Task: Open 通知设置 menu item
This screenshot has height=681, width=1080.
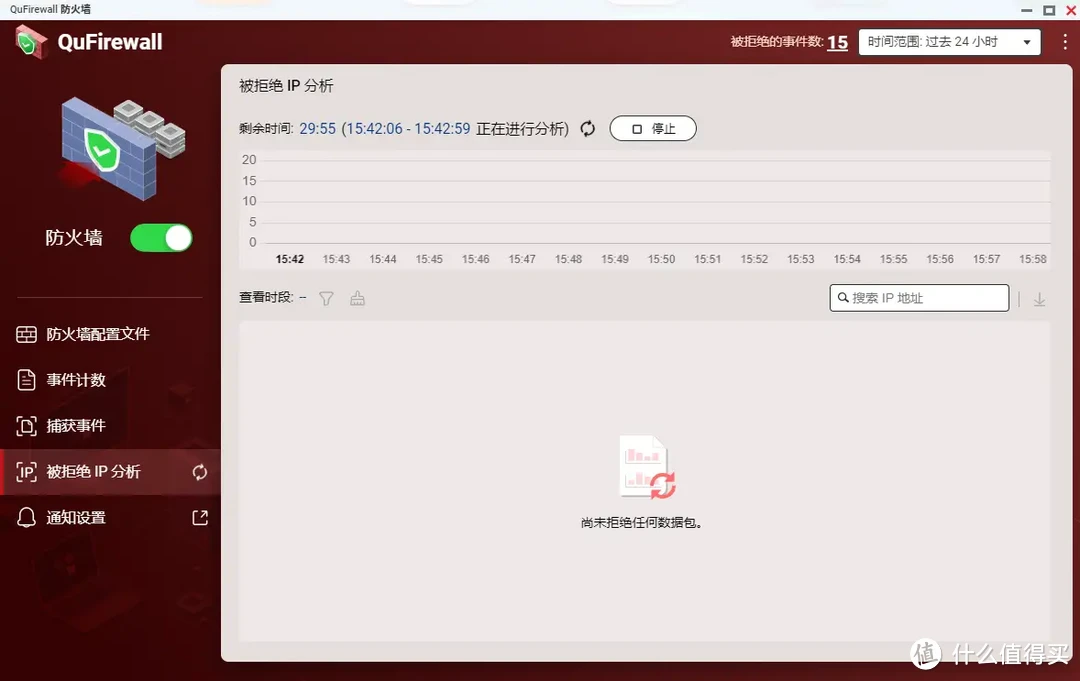Action: pos(110,518)
